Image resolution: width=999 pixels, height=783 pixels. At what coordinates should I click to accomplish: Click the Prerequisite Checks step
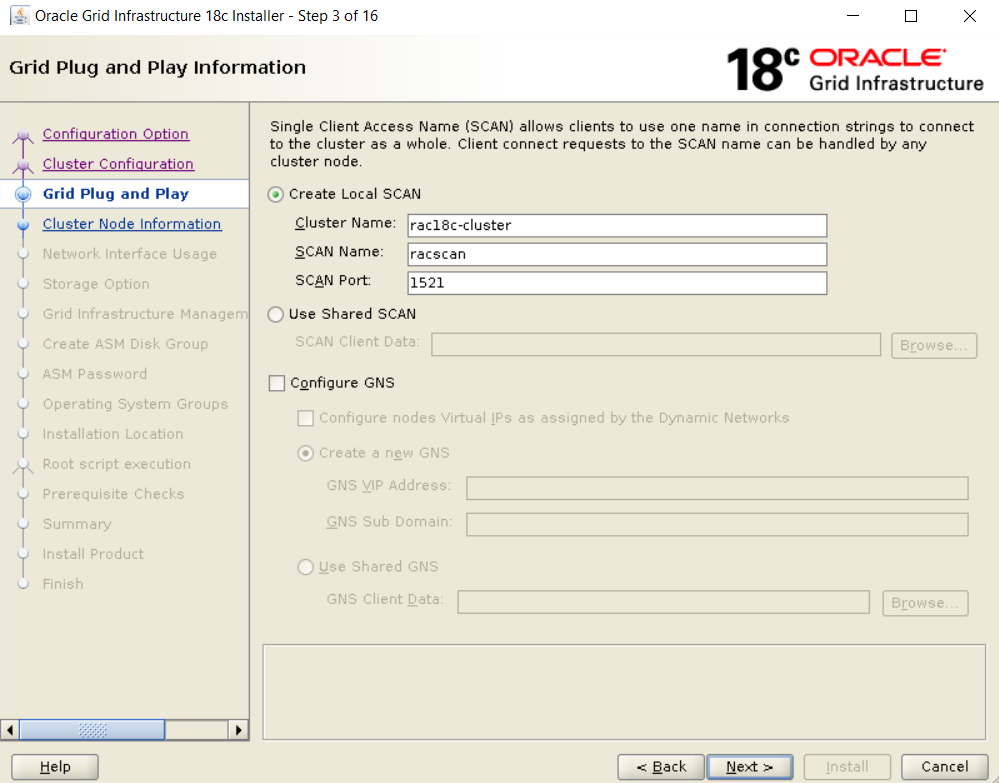point(113,493)
